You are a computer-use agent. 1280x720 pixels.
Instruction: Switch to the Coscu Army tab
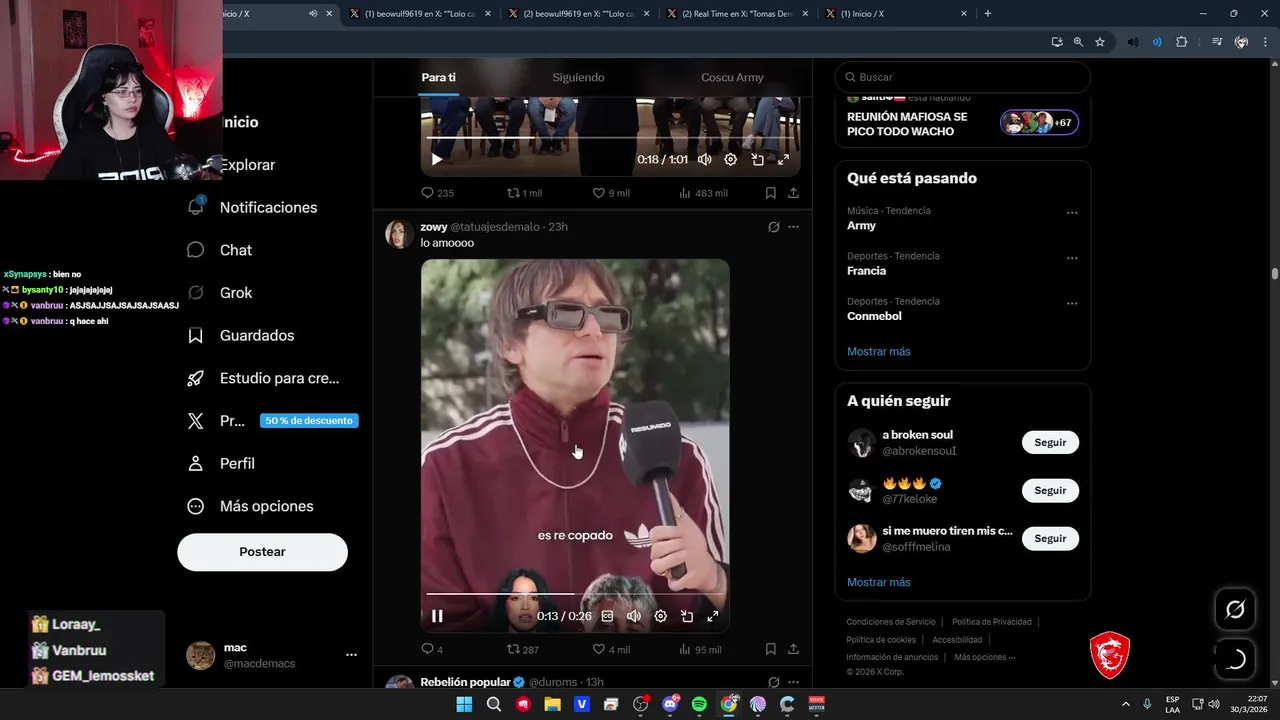coord(732,77)
